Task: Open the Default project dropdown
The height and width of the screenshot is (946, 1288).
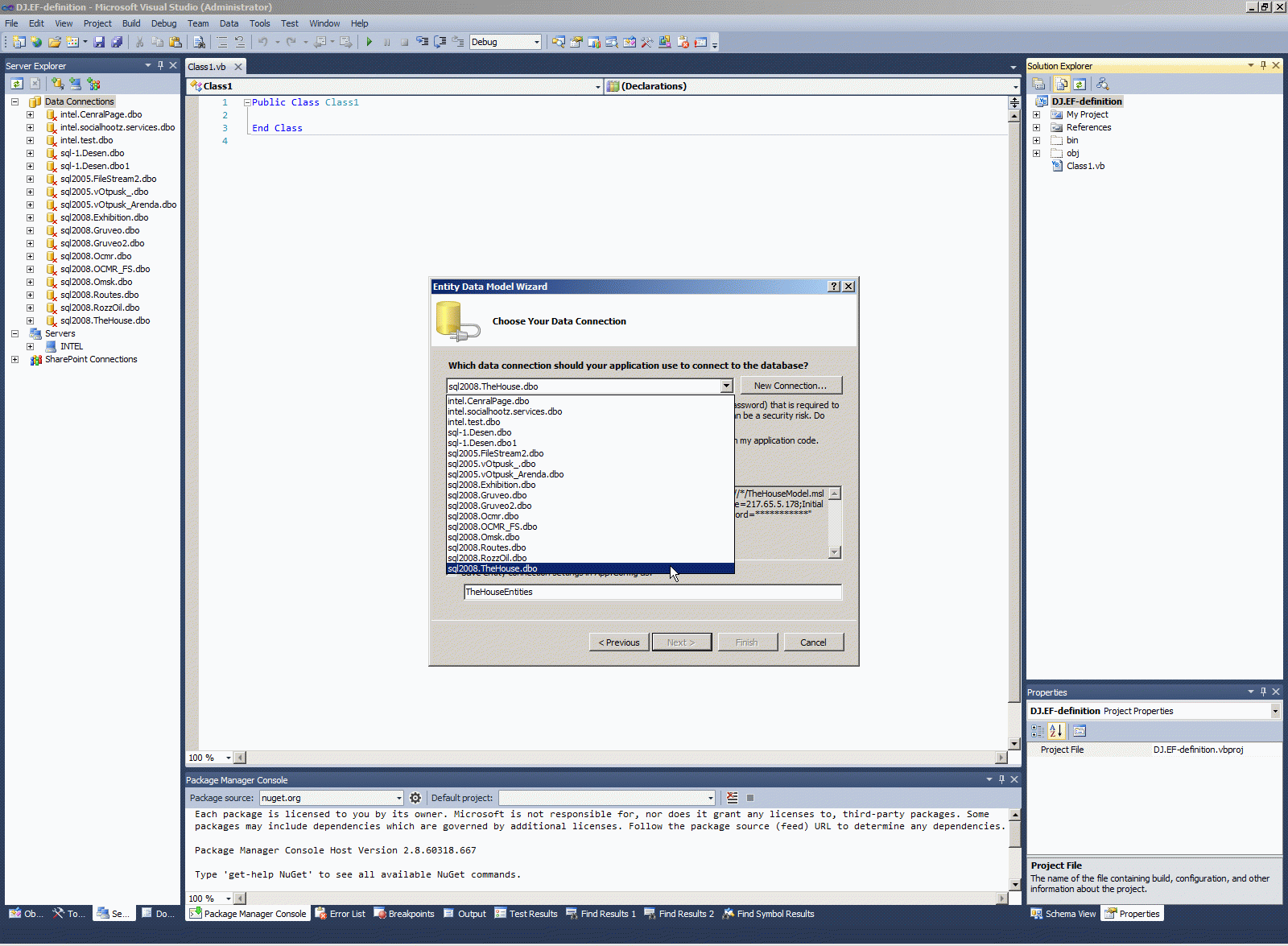Action: pyautogui.click(x=710, y=798)
